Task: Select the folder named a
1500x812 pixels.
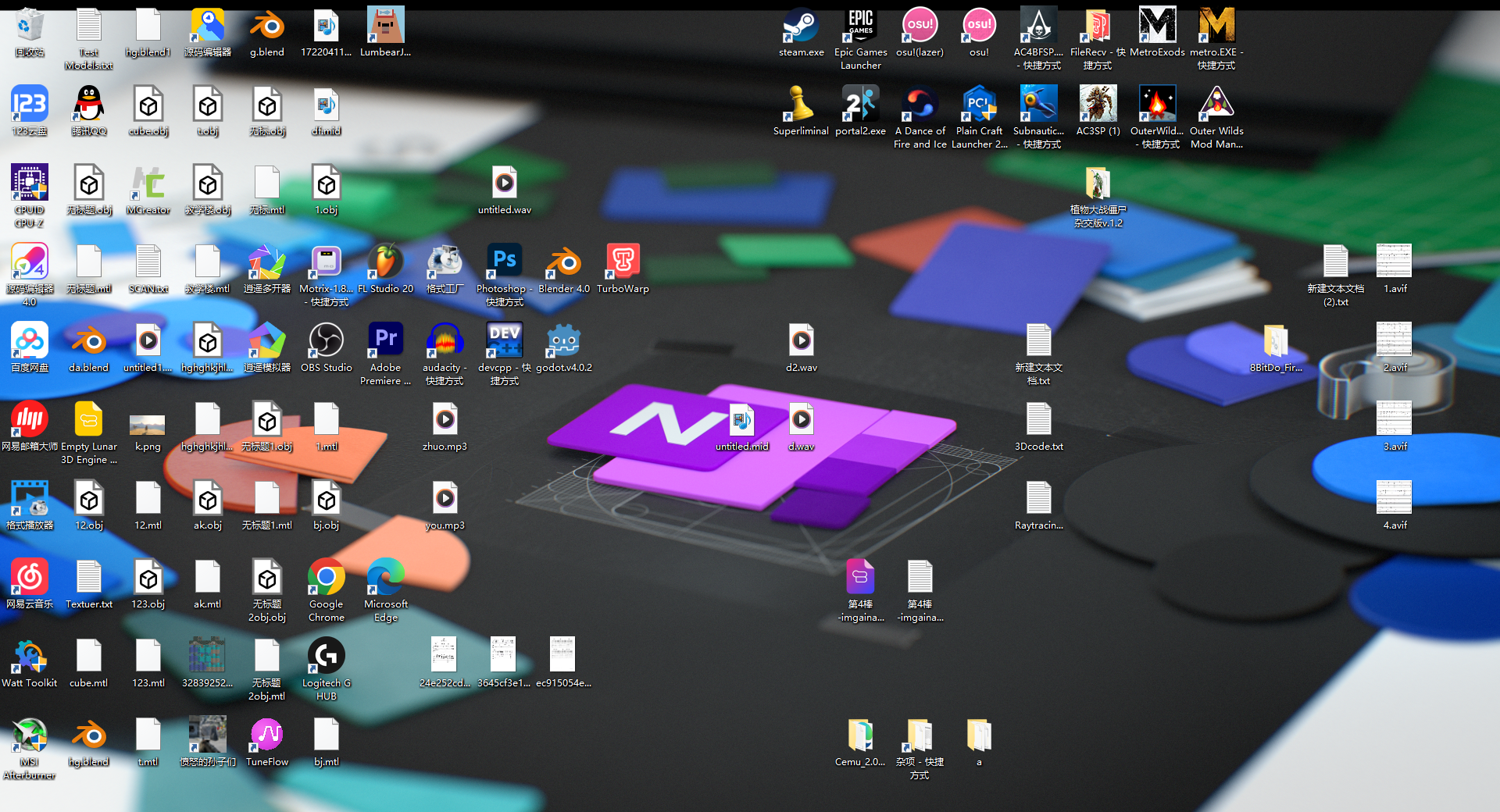Action: click(x=979, y=735)
